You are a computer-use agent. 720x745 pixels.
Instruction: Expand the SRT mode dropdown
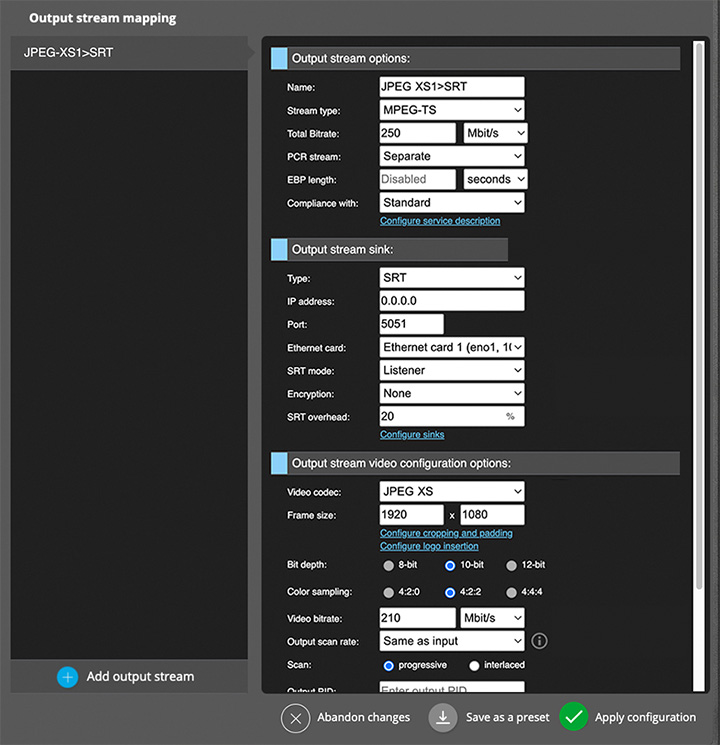click(x=452, y=370)
